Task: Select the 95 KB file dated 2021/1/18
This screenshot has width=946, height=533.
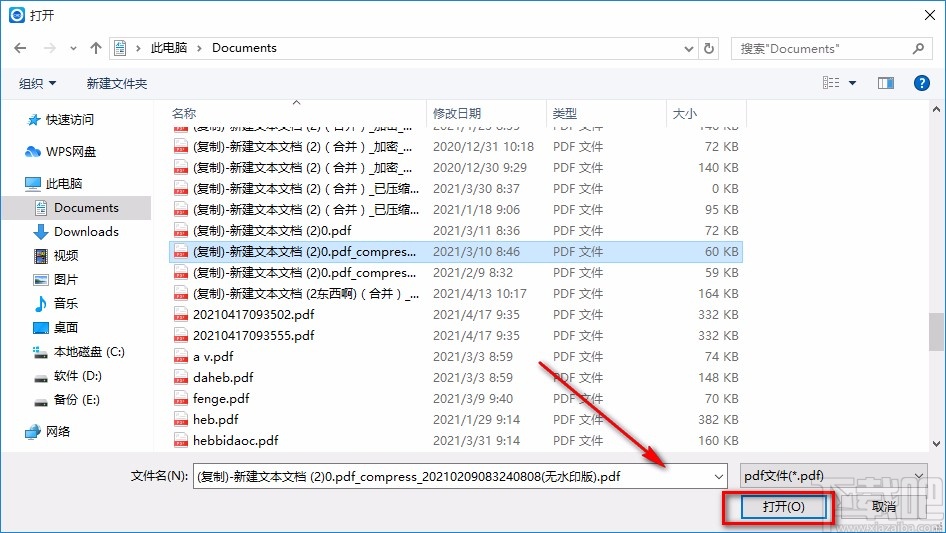Action: coord(456,209)
